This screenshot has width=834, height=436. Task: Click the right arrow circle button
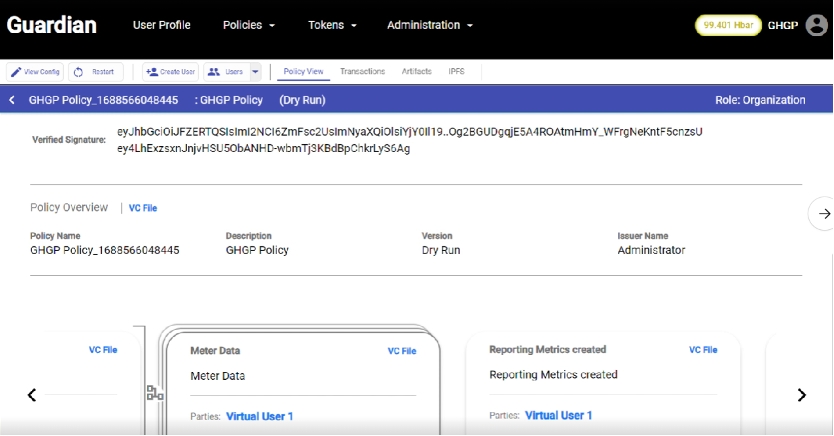coord(823,213)
